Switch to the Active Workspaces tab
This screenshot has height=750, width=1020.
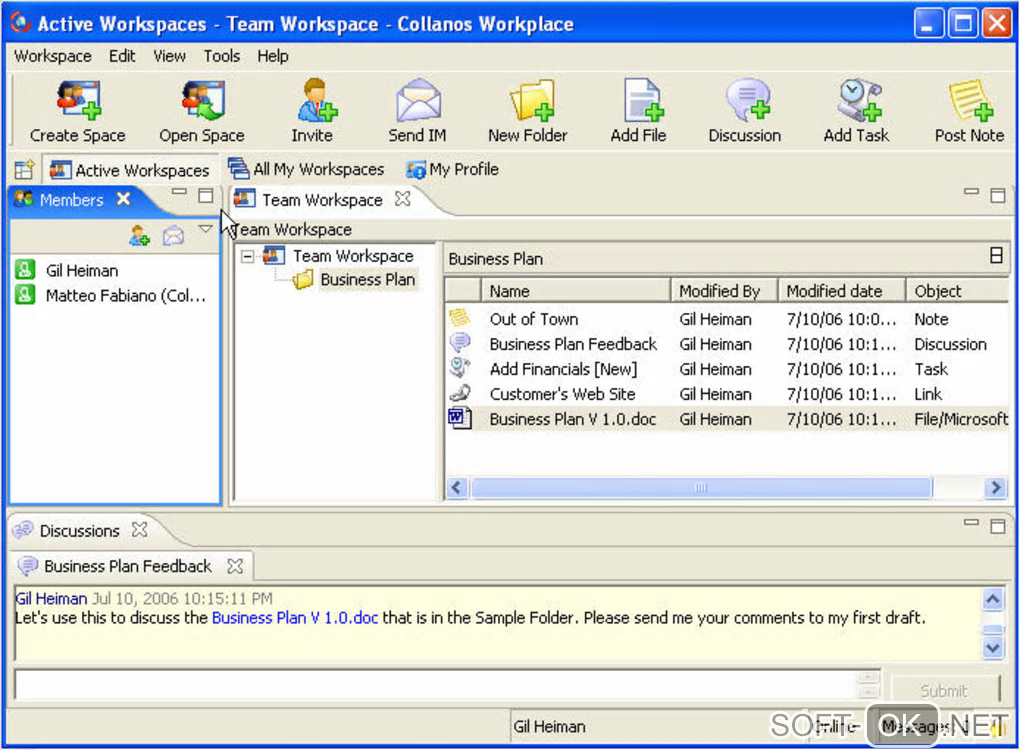[x=130, y=170]
